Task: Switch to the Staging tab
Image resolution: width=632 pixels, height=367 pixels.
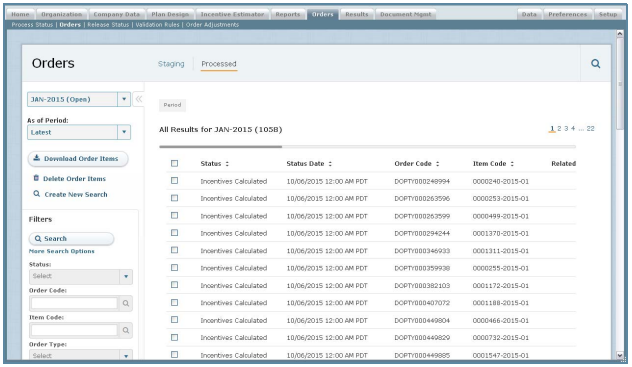Action: 171,64
